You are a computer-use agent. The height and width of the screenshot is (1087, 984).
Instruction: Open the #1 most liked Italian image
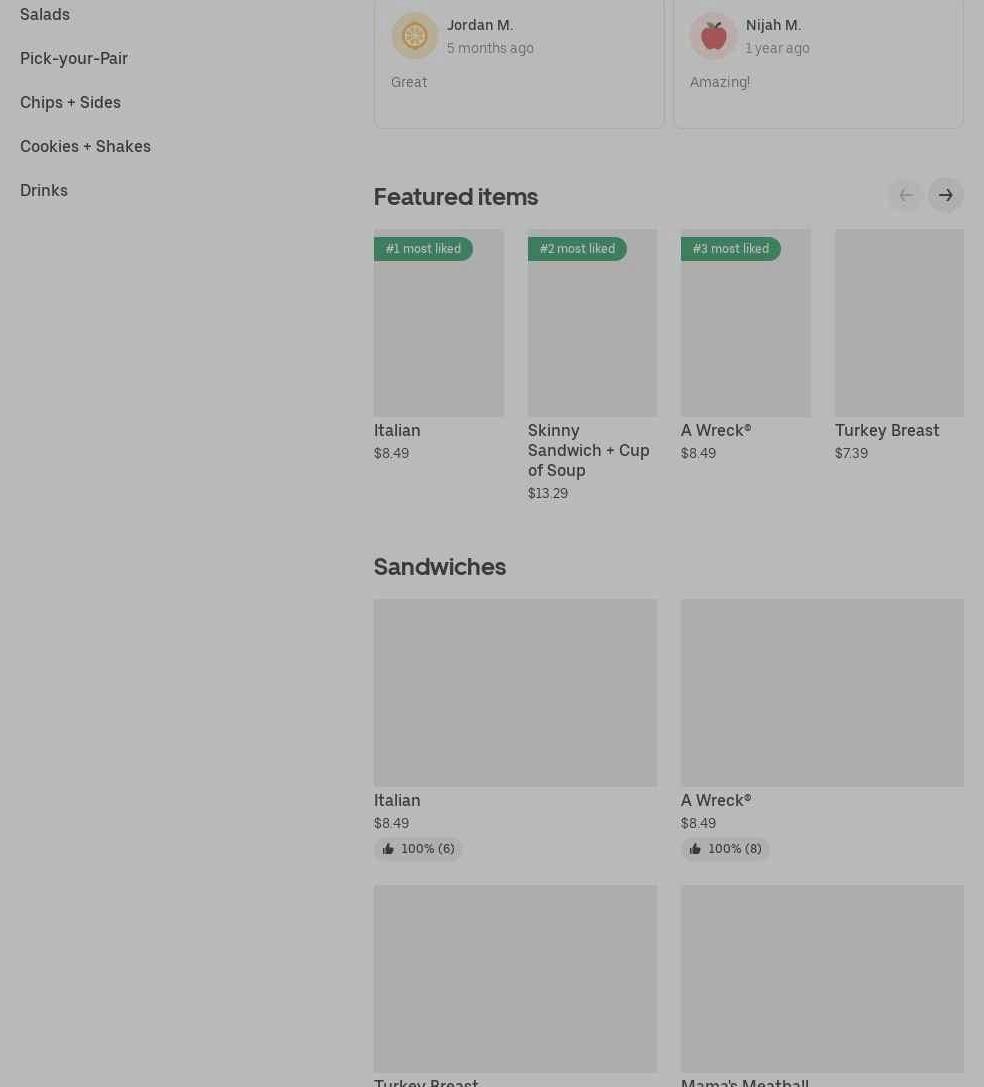point(438,330)
